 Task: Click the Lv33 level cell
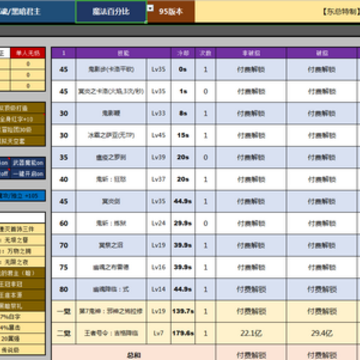tap(159, 114)
